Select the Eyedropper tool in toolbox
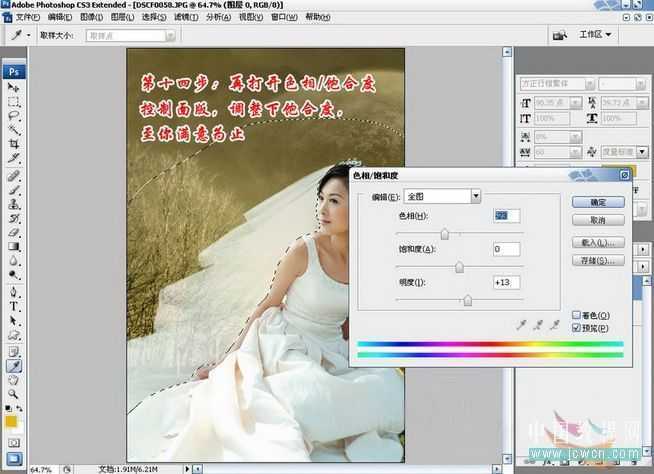654x474 pixels. [14, 366]
